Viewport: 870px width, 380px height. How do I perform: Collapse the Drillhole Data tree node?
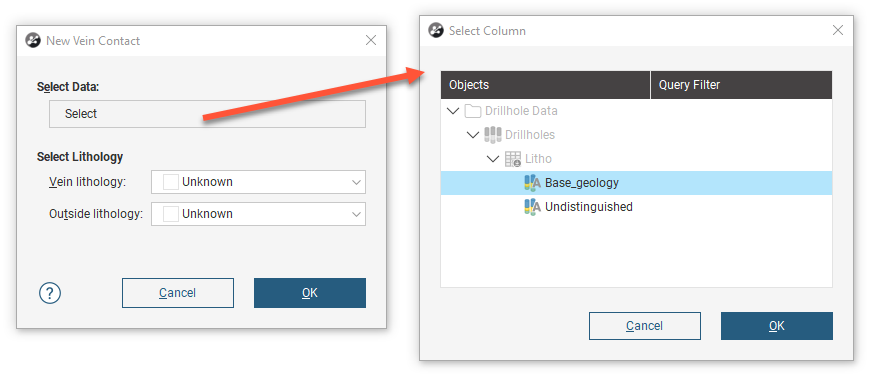(453, 111)
